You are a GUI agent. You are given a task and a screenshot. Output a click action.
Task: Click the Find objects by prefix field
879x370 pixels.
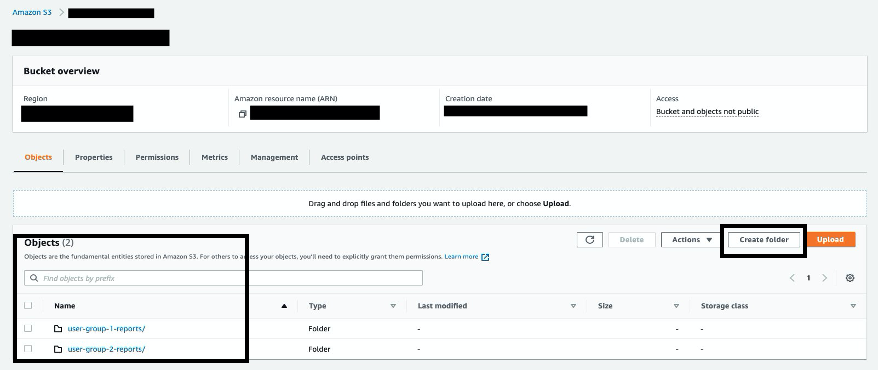click(x=223, y=278)
